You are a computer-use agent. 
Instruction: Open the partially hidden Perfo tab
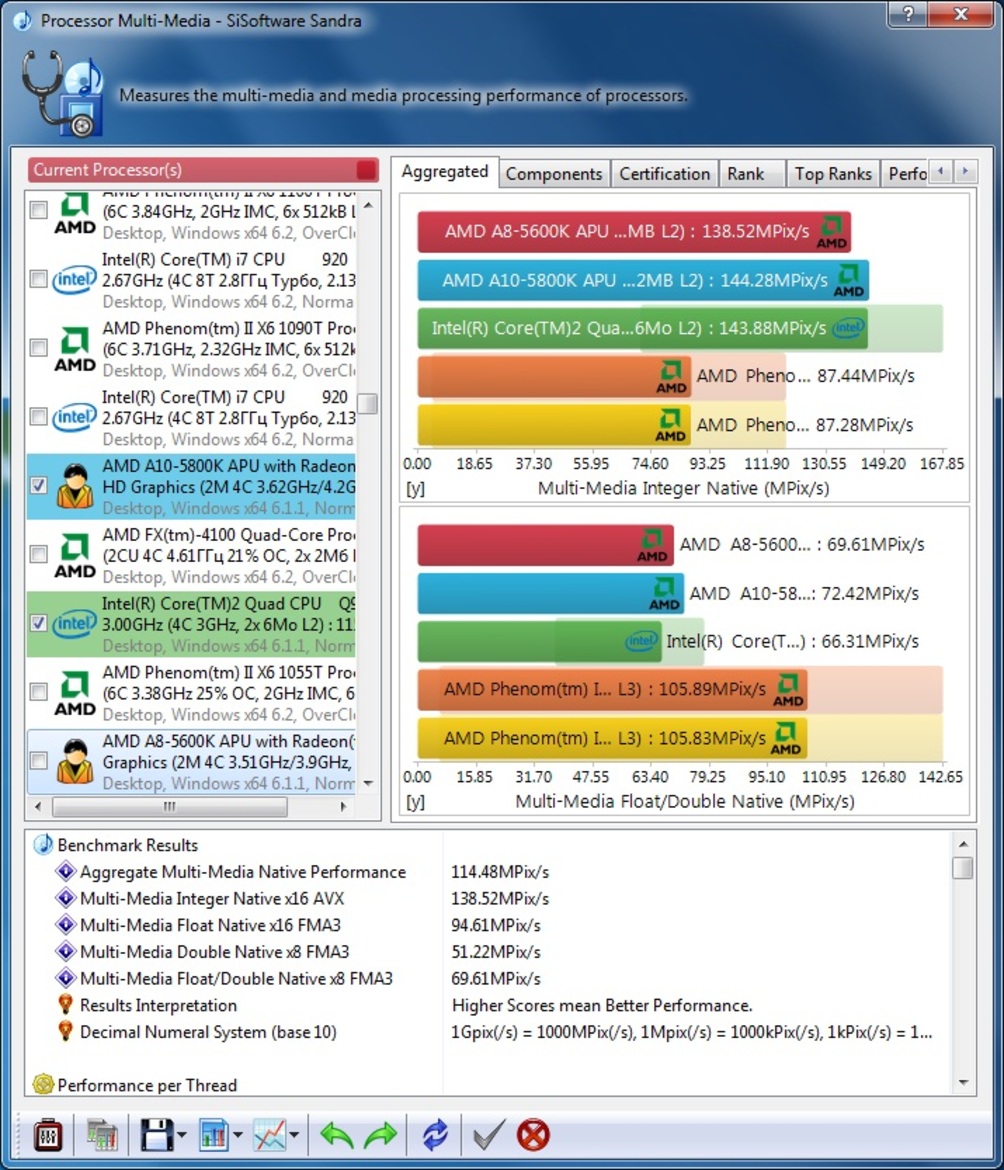pyautogui.click(x=906, y=174)
